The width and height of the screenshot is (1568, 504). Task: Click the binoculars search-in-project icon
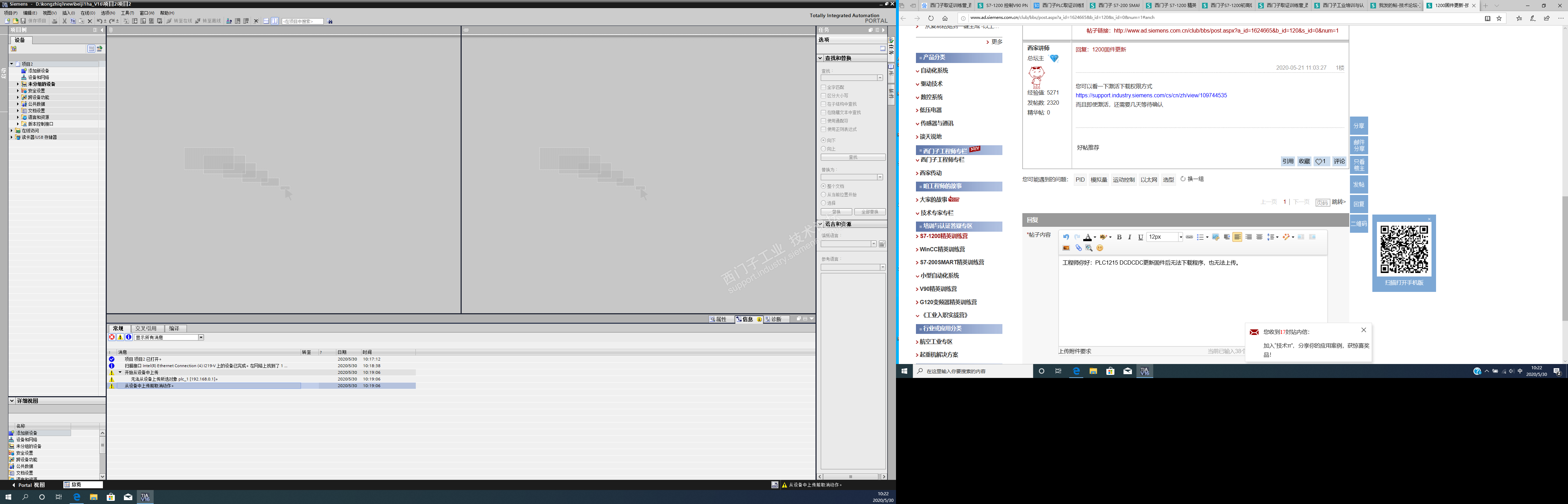(x=330, y=21)
